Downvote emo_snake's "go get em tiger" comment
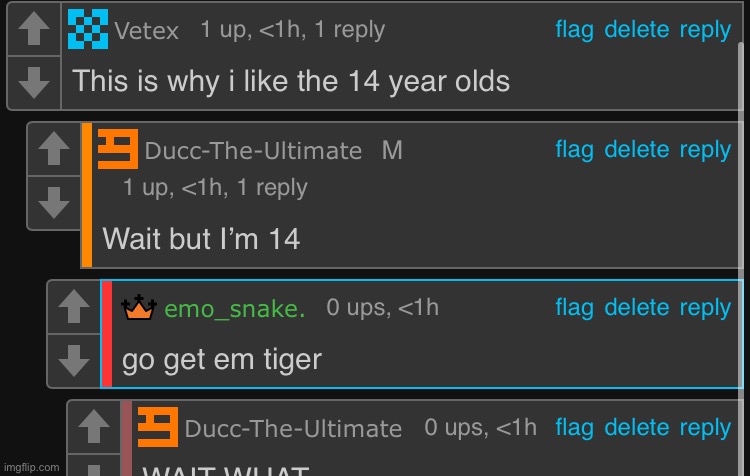Screen dimensions: 750x476 [x=74, y=361]
